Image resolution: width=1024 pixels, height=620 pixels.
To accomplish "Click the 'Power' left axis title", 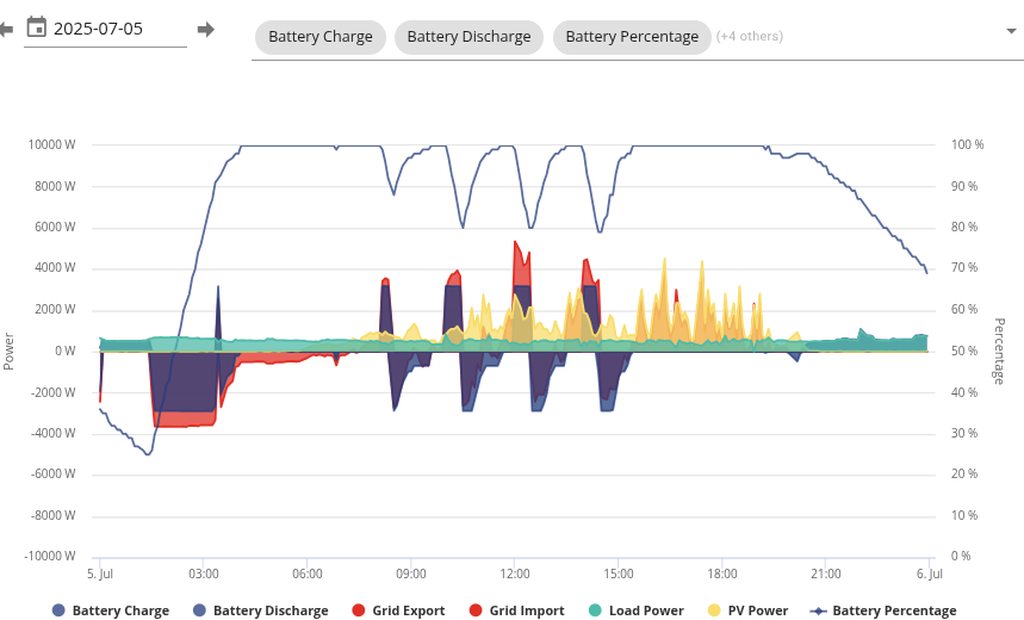I will 9,351.
